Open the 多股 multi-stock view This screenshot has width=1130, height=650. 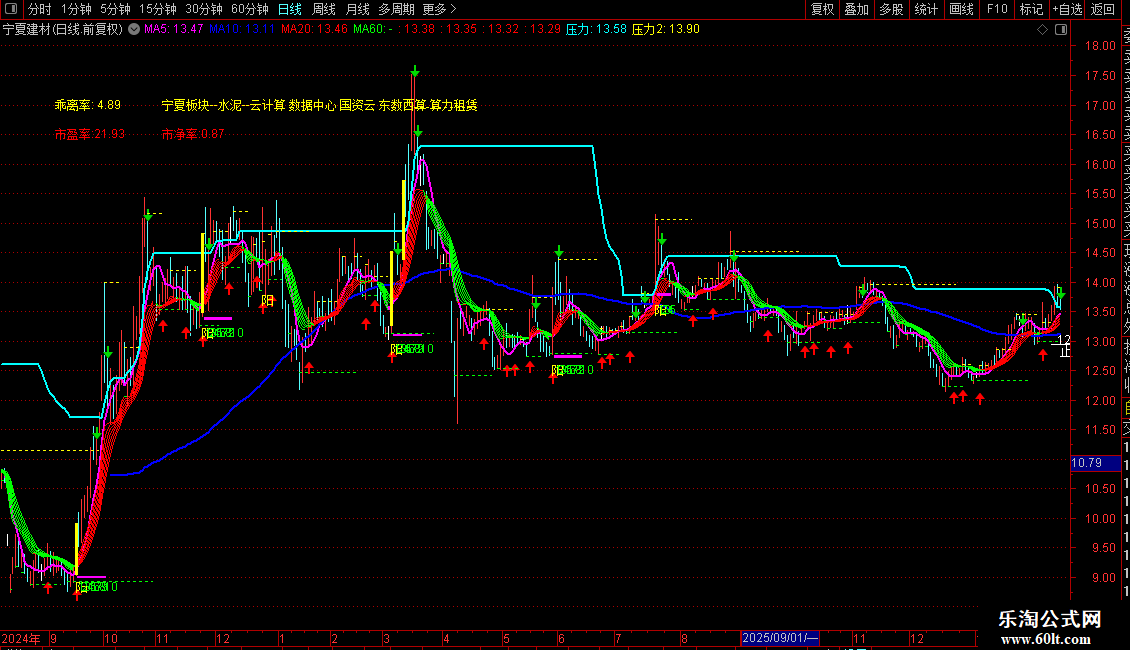point(891,9)
